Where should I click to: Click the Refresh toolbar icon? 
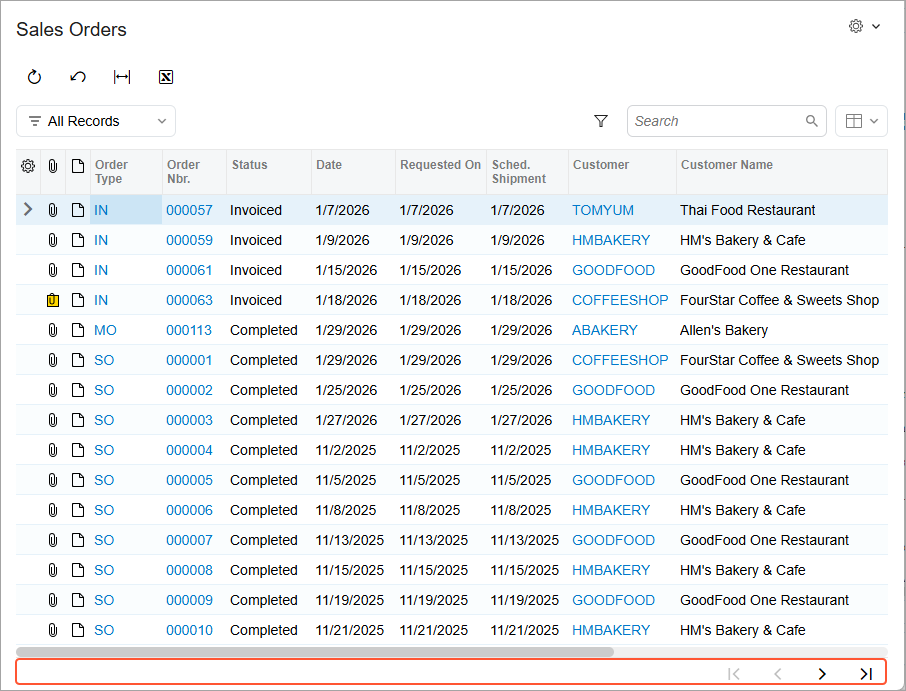(35, 77)
